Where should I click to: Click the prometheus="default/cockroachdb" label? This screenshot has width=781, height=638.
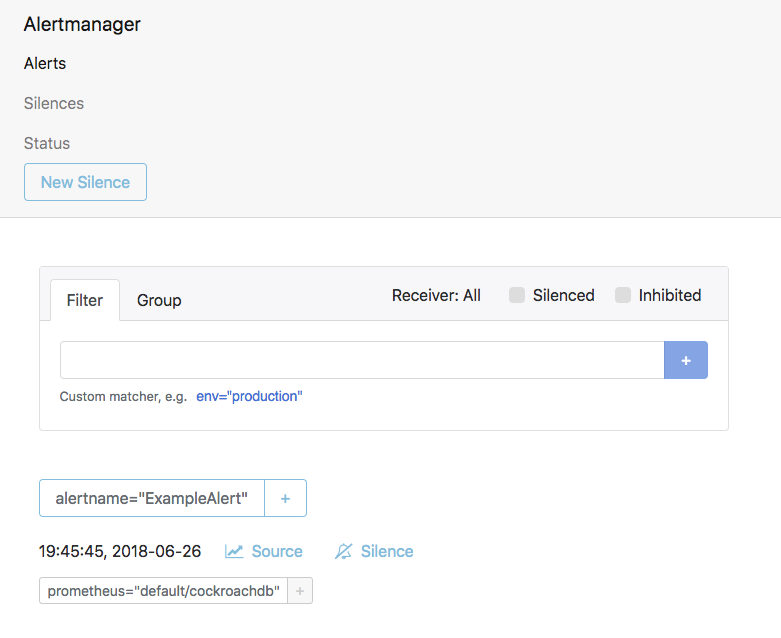163,591
